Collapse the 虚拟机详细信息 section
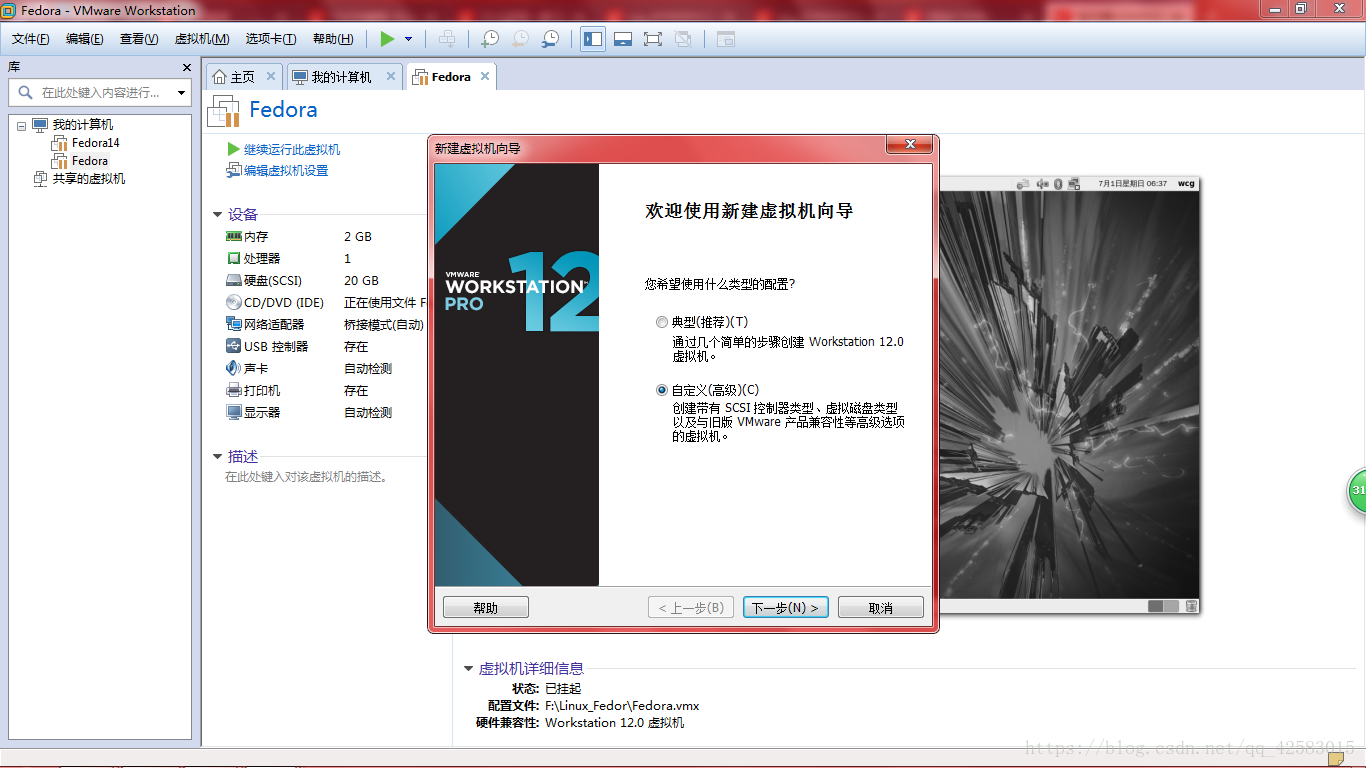The height and width of the screenshot is (768, 1366). [468, 669]
